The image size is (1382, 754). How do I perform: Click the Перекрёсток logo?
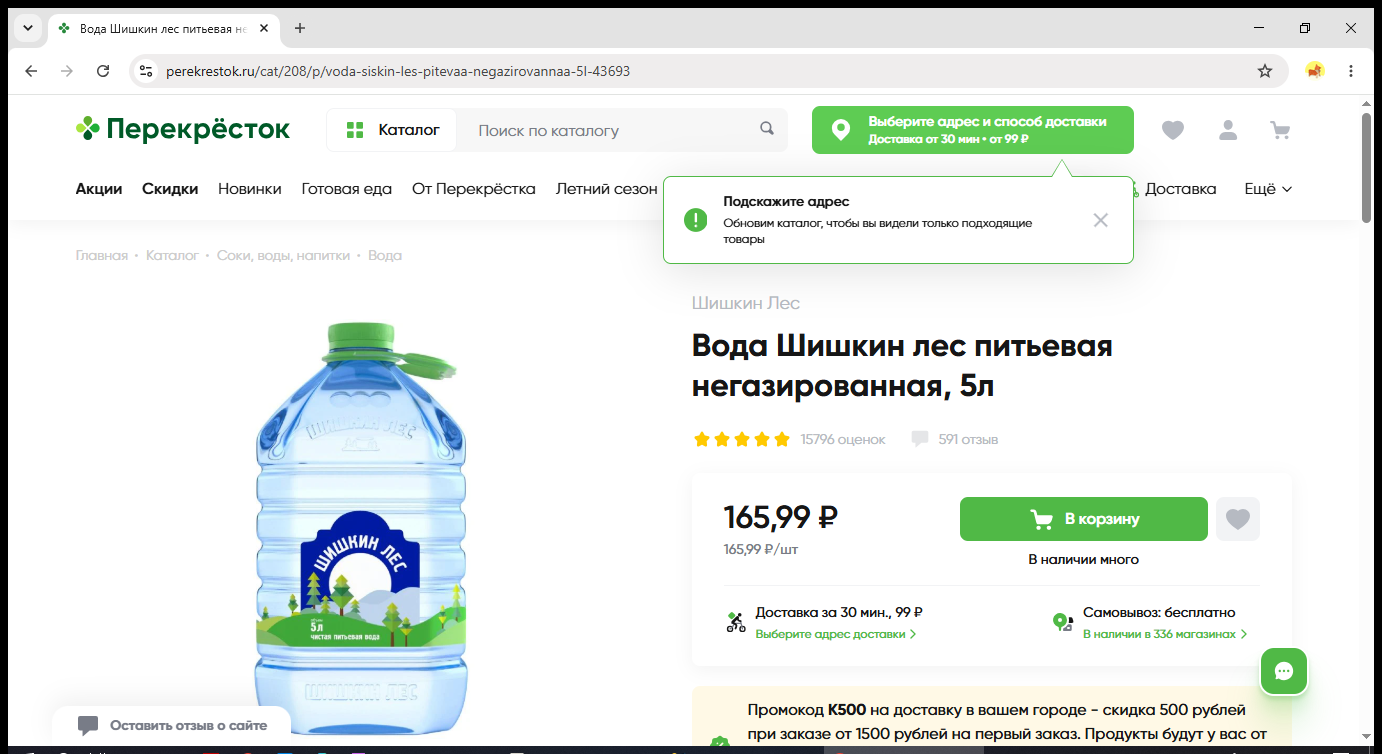[183, 129]
